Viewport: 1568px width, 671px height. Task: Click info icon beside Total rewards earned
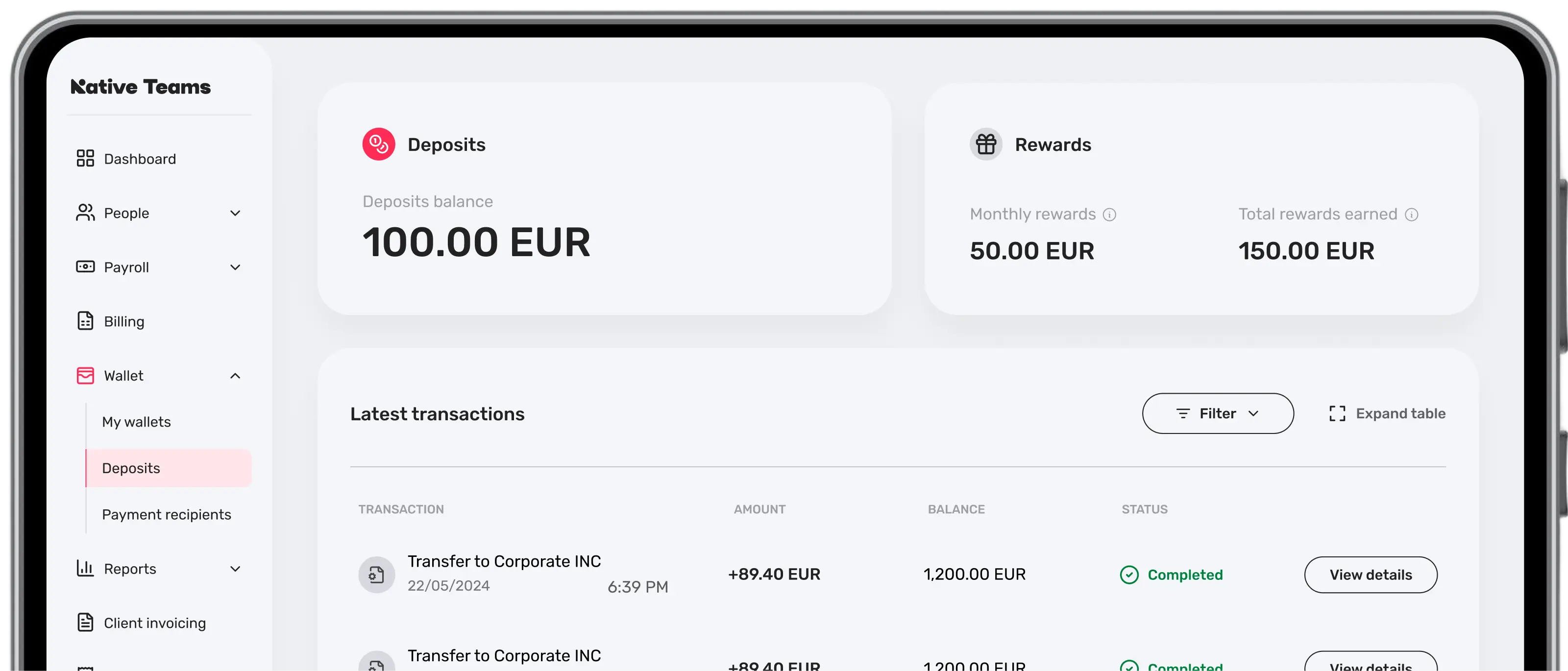[1412, 215]
